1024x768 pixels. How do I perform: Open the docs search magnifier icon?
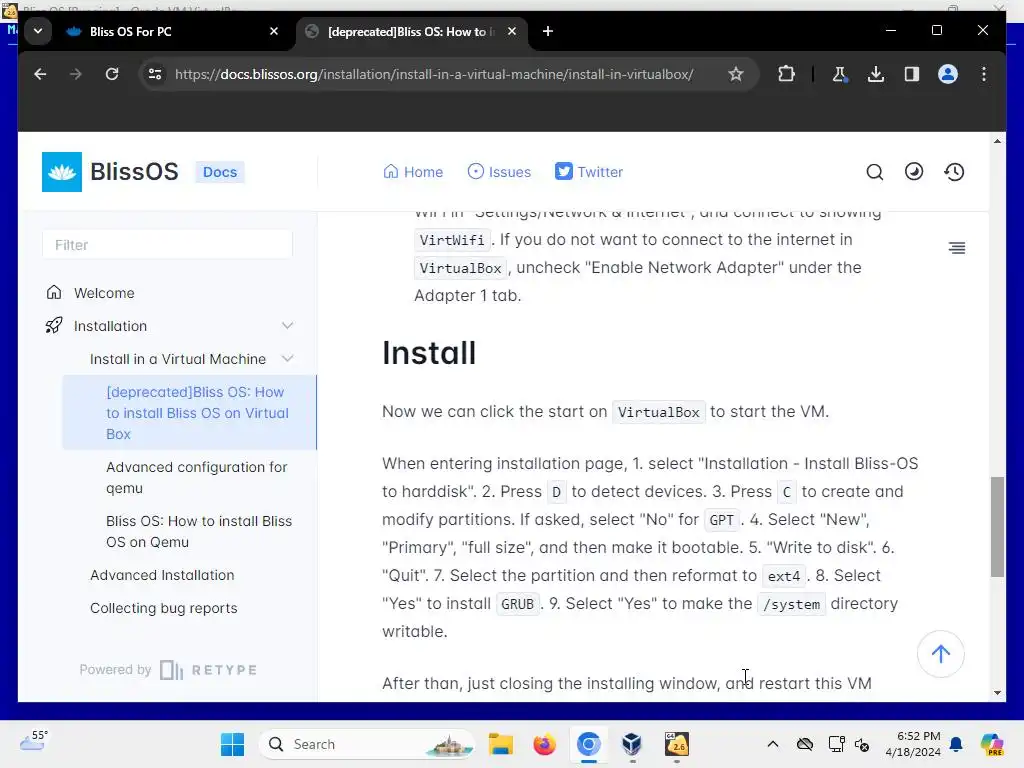[874, 172]
